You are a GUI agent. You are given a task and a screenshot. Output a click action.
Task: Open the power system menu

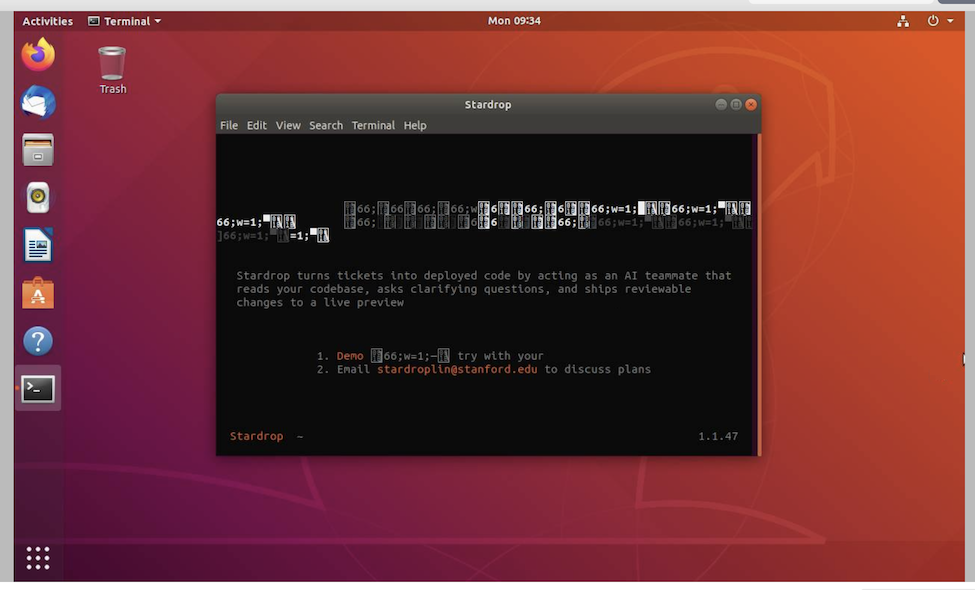(940, 21)
